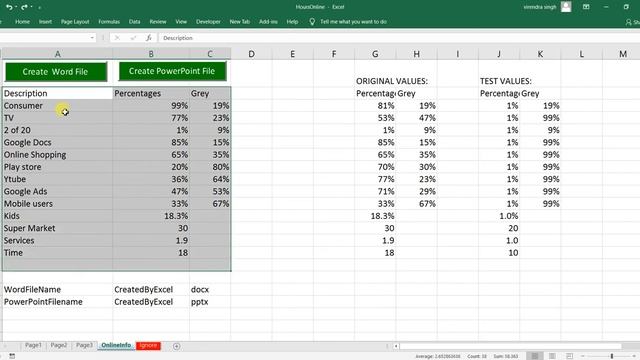
Task: Switch to the Page1 sheet tab
Action: click(x=33, y=345)
